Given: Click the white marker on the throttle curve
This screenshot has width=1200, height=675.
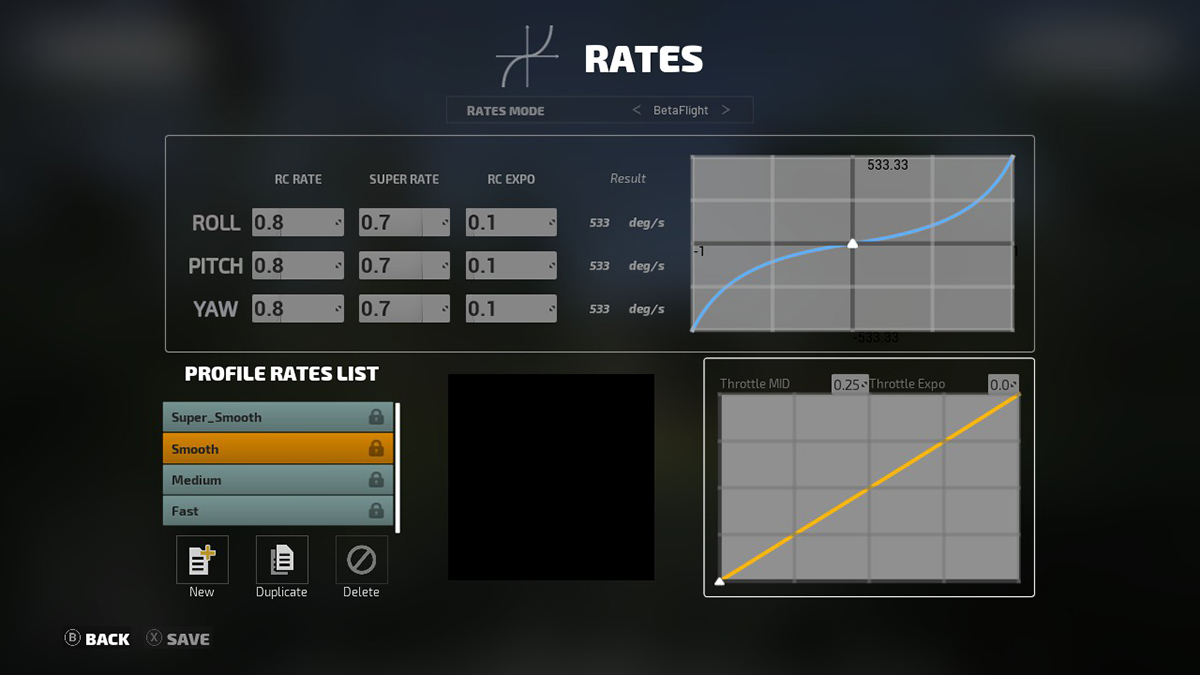Looking at the screenshot, I should click(x=719, y=580).
